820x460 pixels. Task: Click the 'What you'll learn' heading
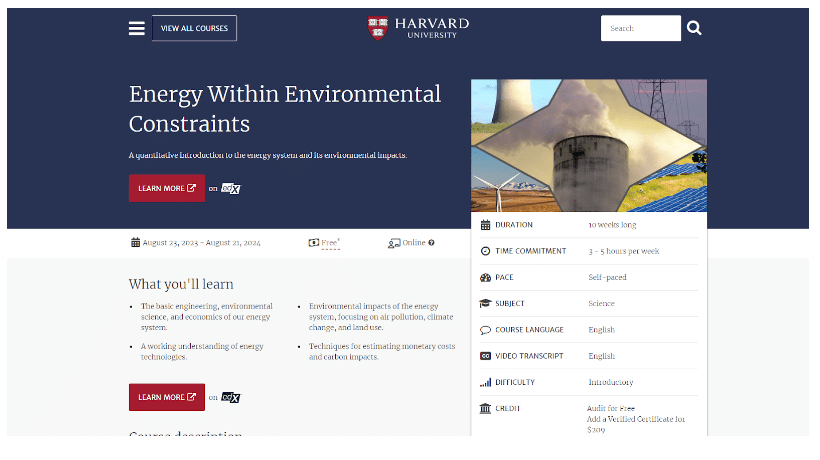coord(181,284)
